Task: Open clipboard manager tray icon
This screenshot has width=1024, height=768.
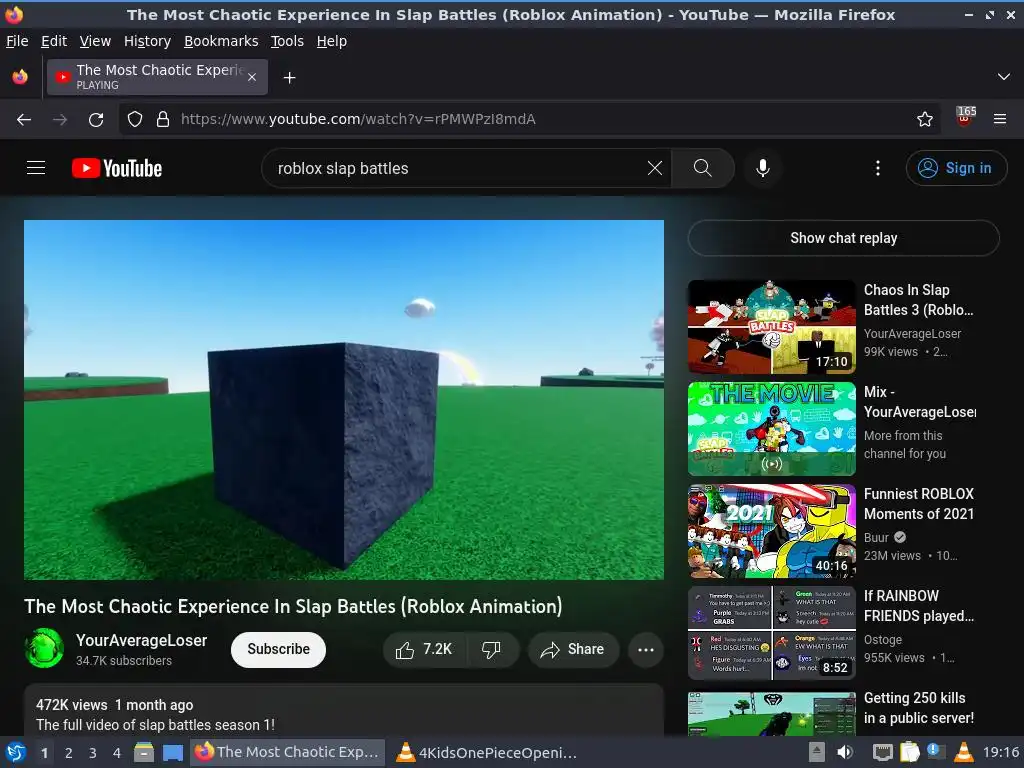Action: pos(909,752)
